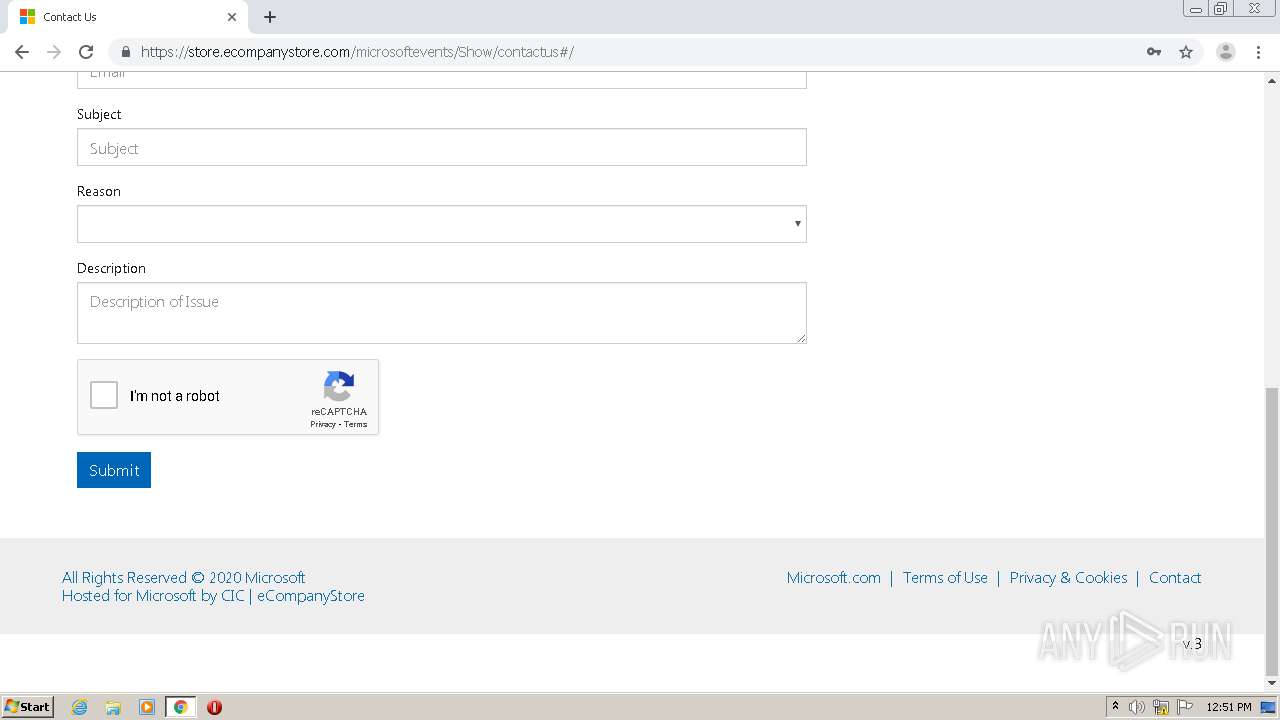Close the Contact Us tab

tap(232, 17)
